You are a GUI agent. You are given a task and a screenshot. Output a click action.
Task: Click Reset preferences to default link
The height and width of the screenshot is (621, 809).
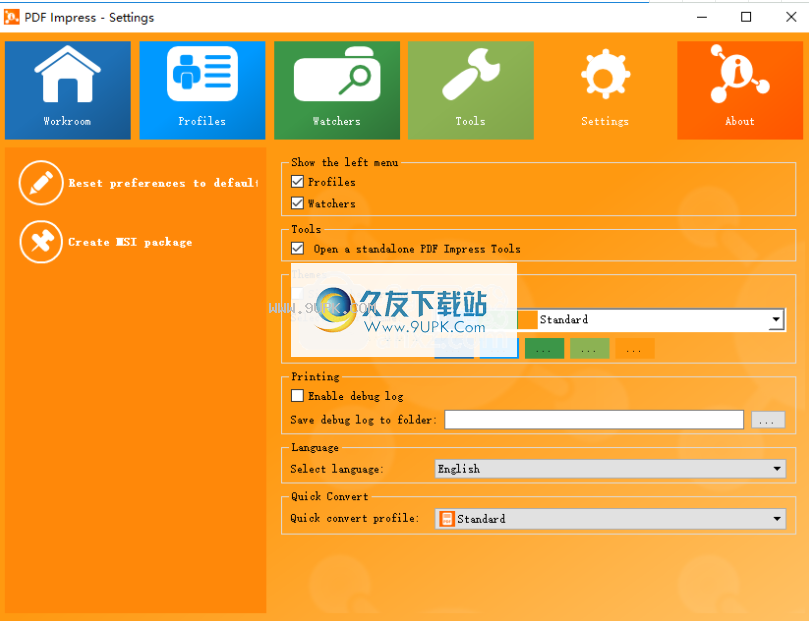(x=163, y=183)
